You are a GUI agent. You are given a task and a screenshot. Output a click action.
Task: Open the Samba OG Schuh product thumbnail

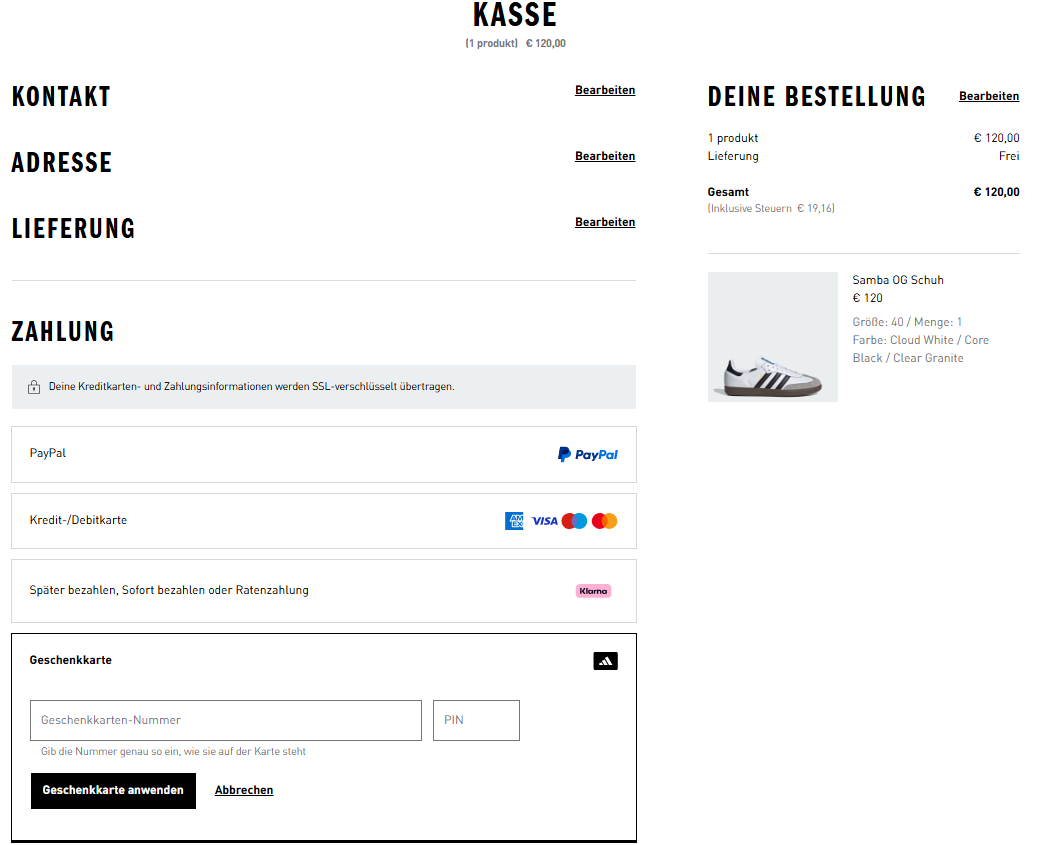[772, 337]
